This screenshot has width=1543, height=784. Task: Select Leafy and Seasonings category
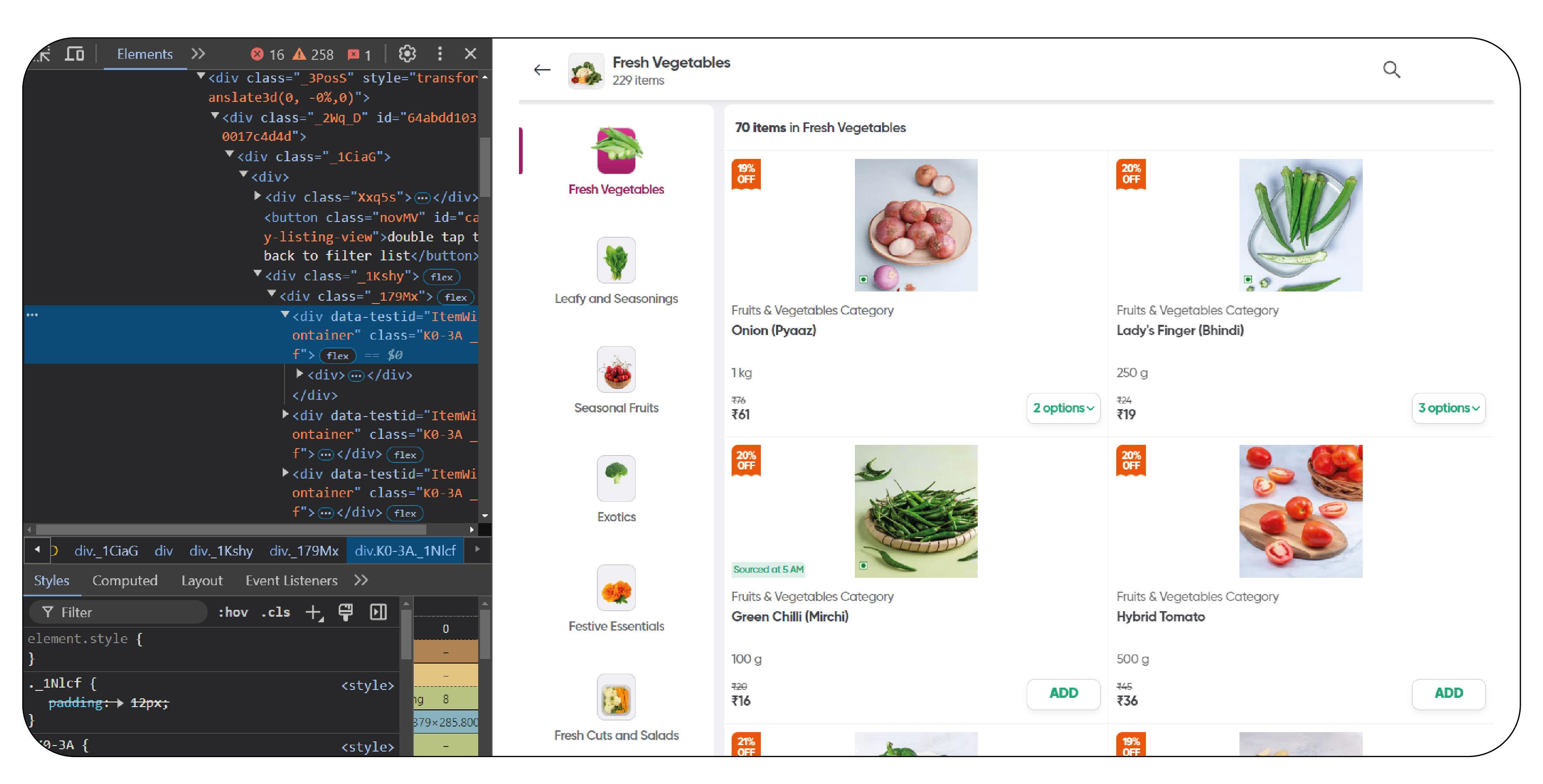pyautogui.click(x=616, y=271)
